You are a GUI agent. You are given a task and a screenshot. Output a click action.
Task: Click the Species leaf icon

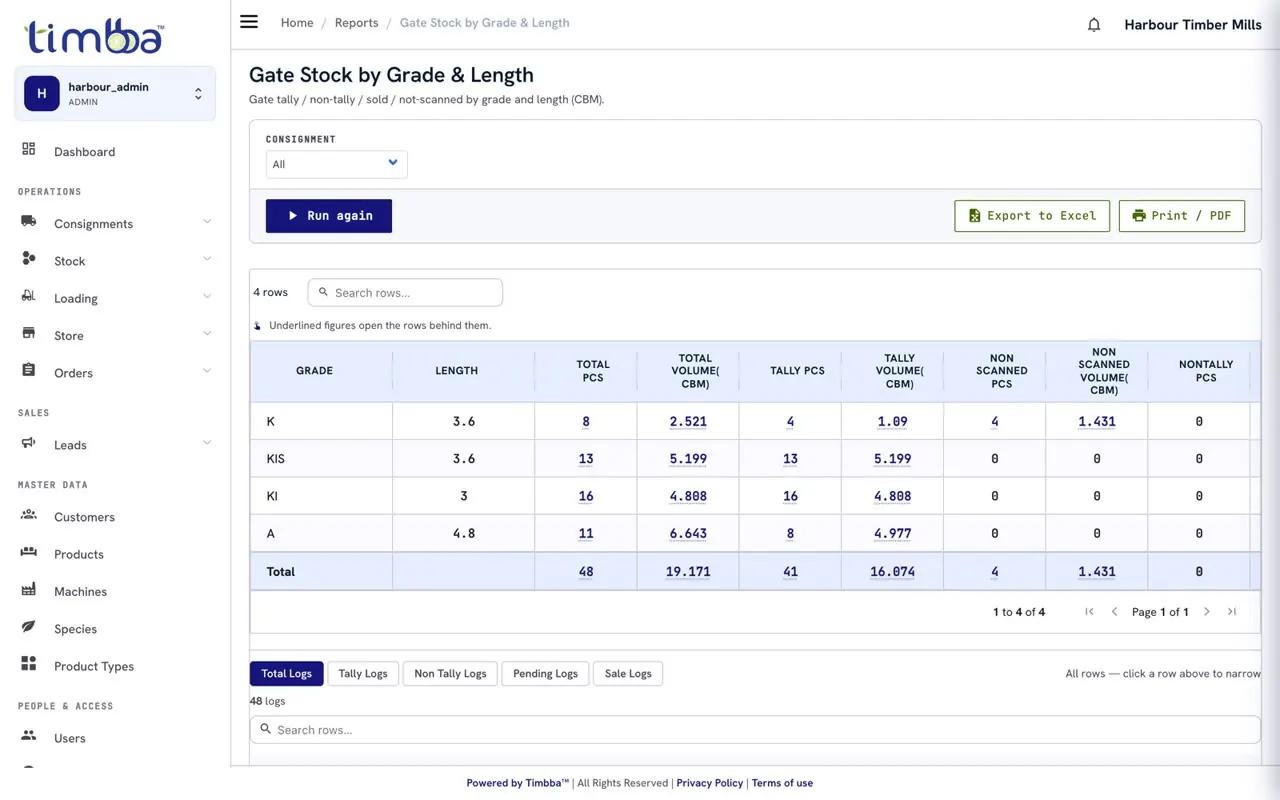29,626
